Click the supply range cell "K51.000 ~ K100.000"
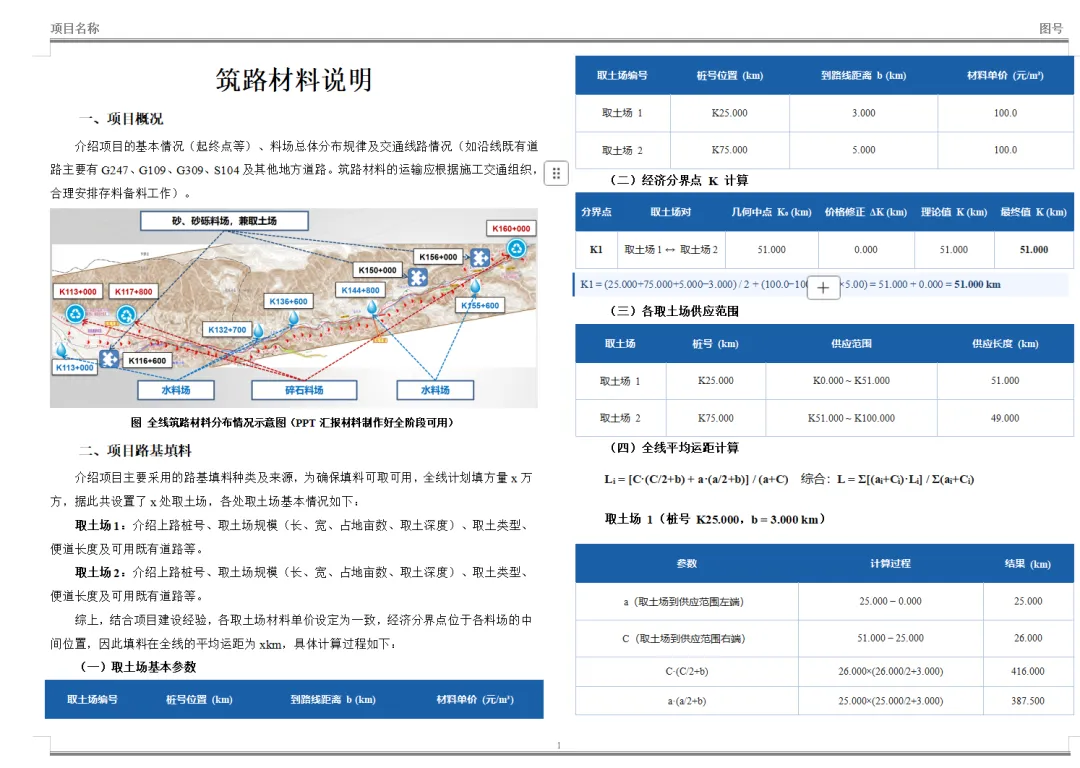Image resolution: width=1080 pixels, height=768 pixels. 851,418
